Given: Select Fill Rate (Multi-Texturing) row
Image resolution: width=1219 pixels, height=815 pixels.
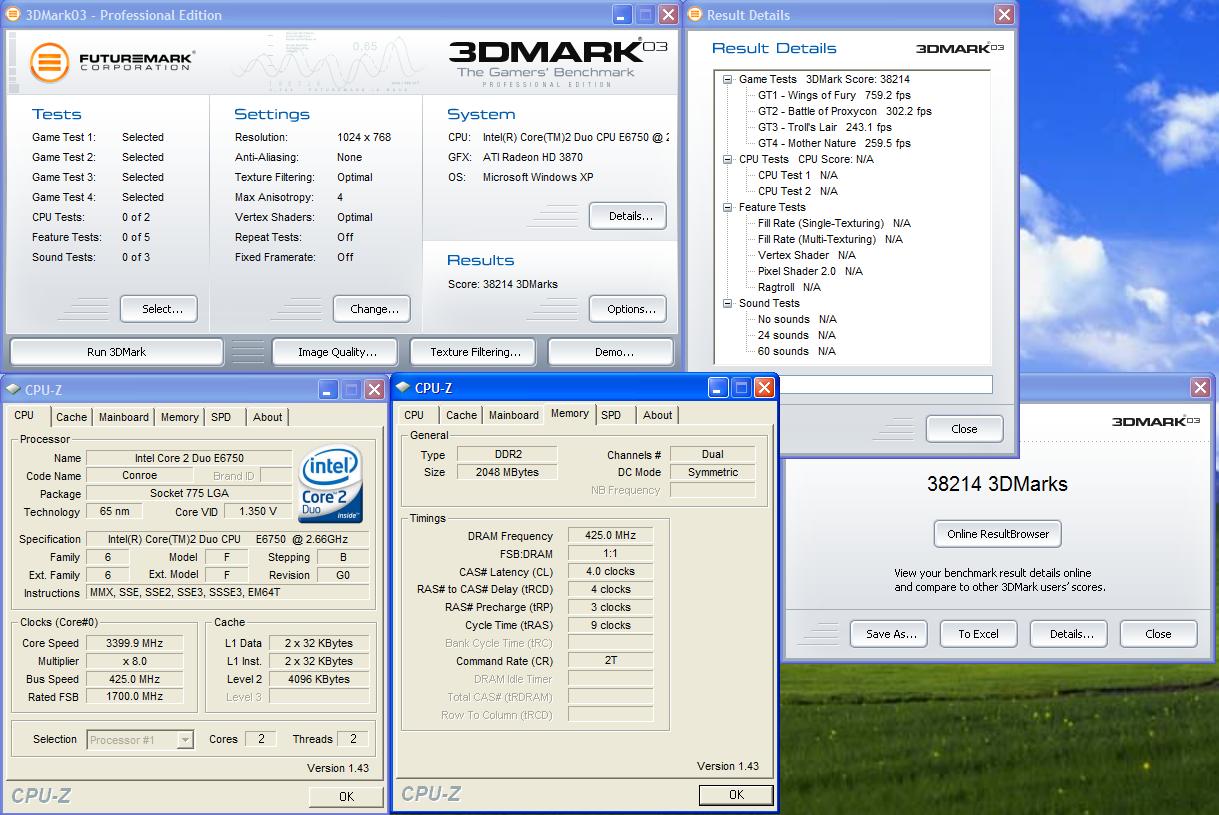Looking at the screenshot, I should click(x=830, y=239).
